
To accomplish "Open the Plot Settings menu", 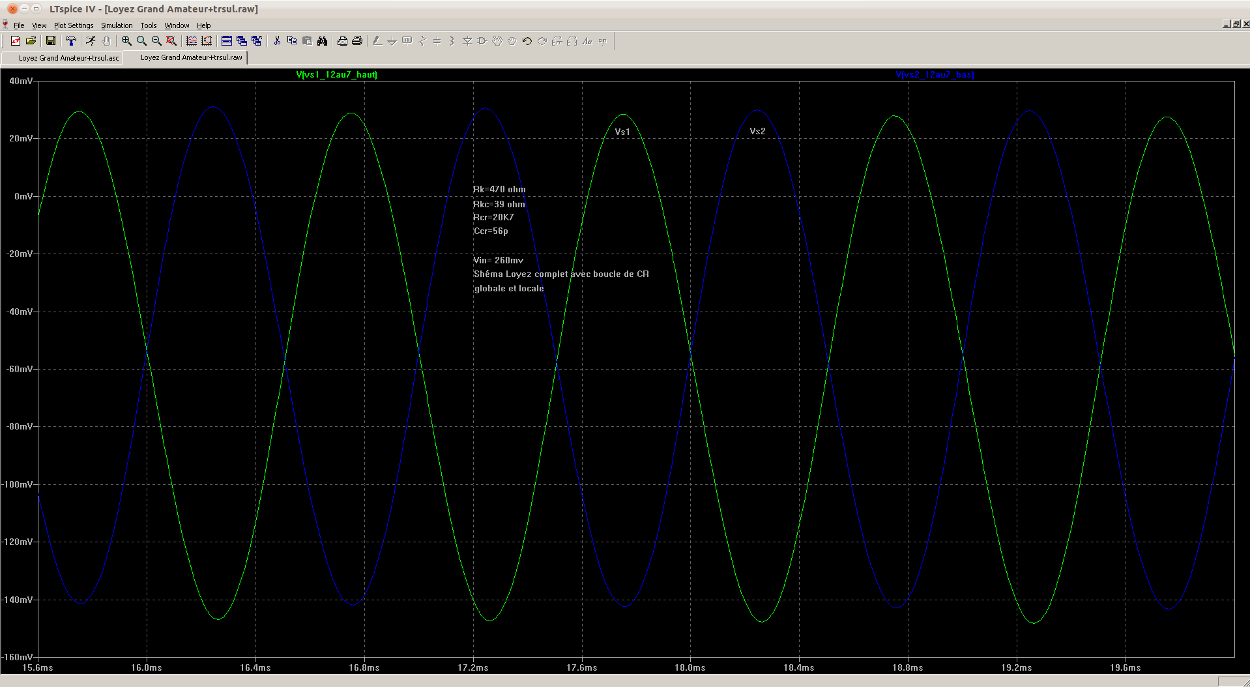I will 74,25.
